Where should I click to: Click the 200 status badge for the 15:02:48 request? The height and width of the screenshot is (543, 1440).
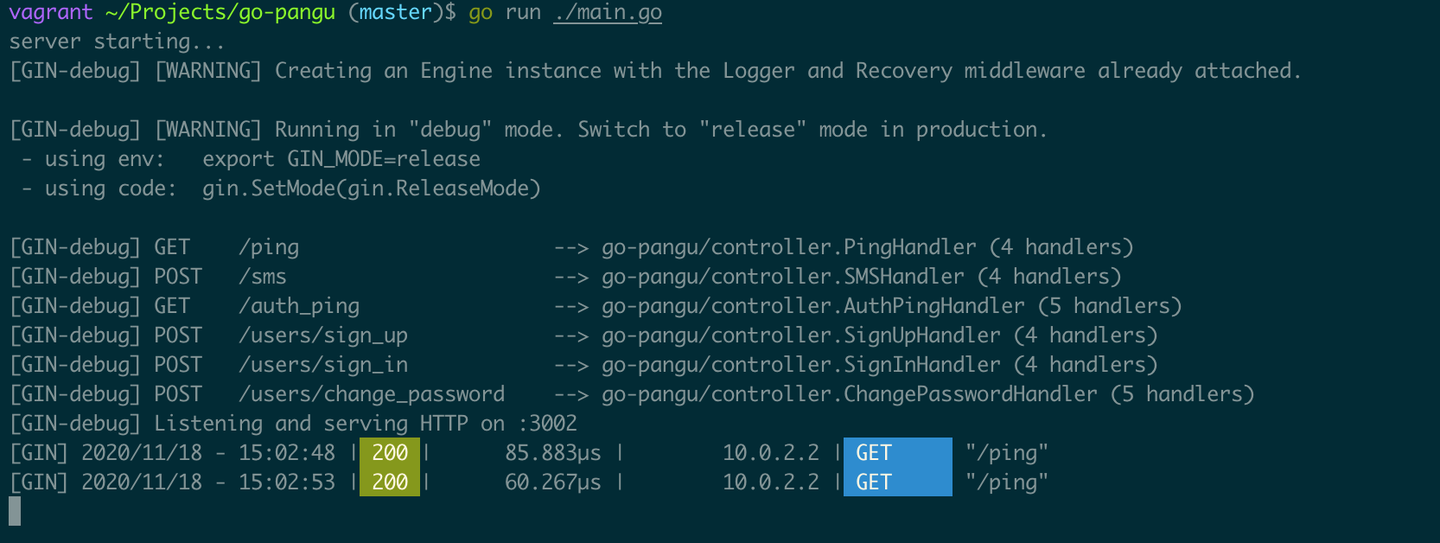click(x=389, y=453)
